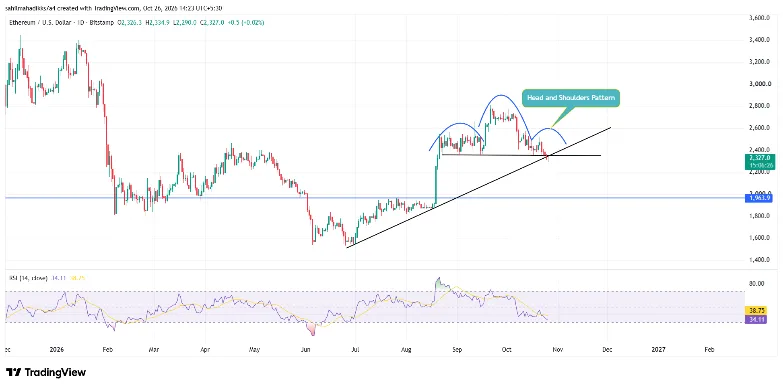Click the 3,000.0 price axis label
783x388 pixels.
pyautogui.click(x=761, y=84)
